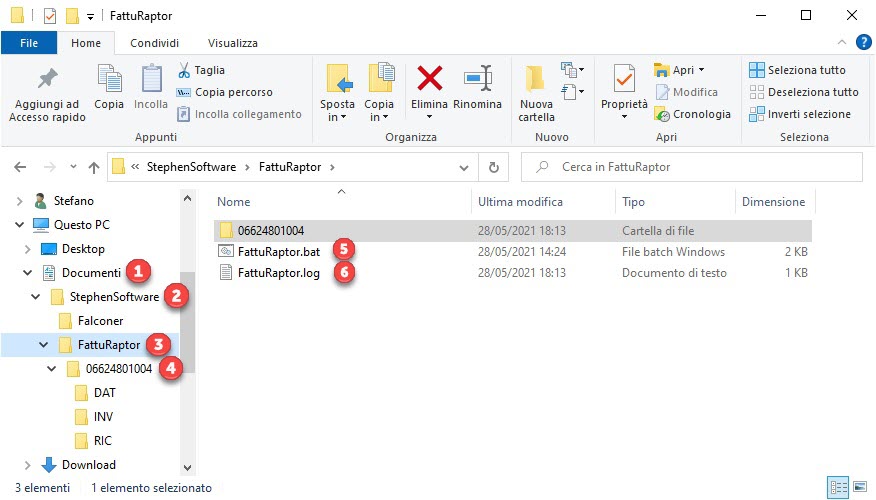Screen dimensions: 876x500
Task: Customize Quick Access Toolbar dropdown
Action: pyautogui.click(x=91, y=17)
